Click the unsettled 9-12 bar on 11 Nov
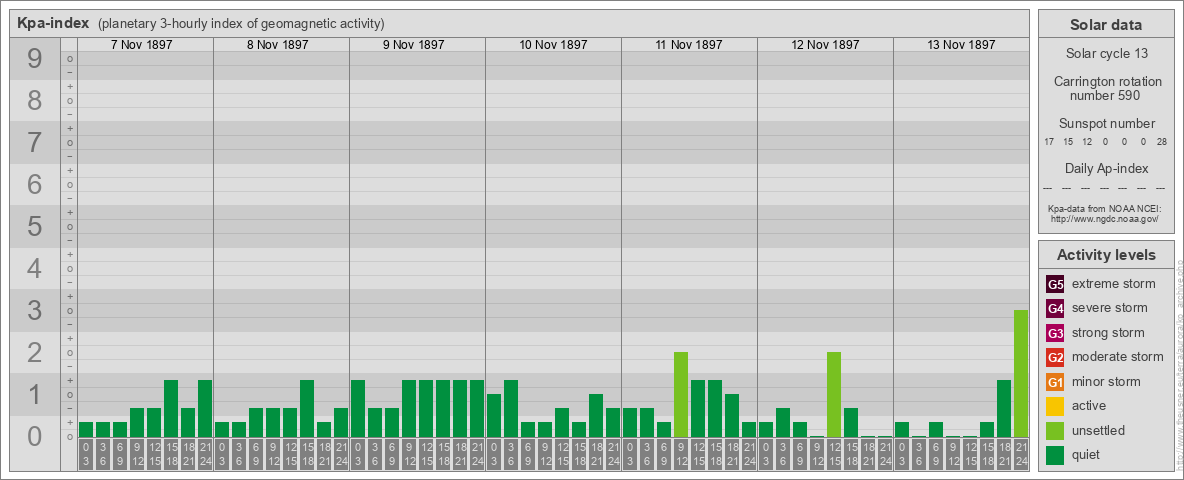1184x480 pixels. coord(681,395)
